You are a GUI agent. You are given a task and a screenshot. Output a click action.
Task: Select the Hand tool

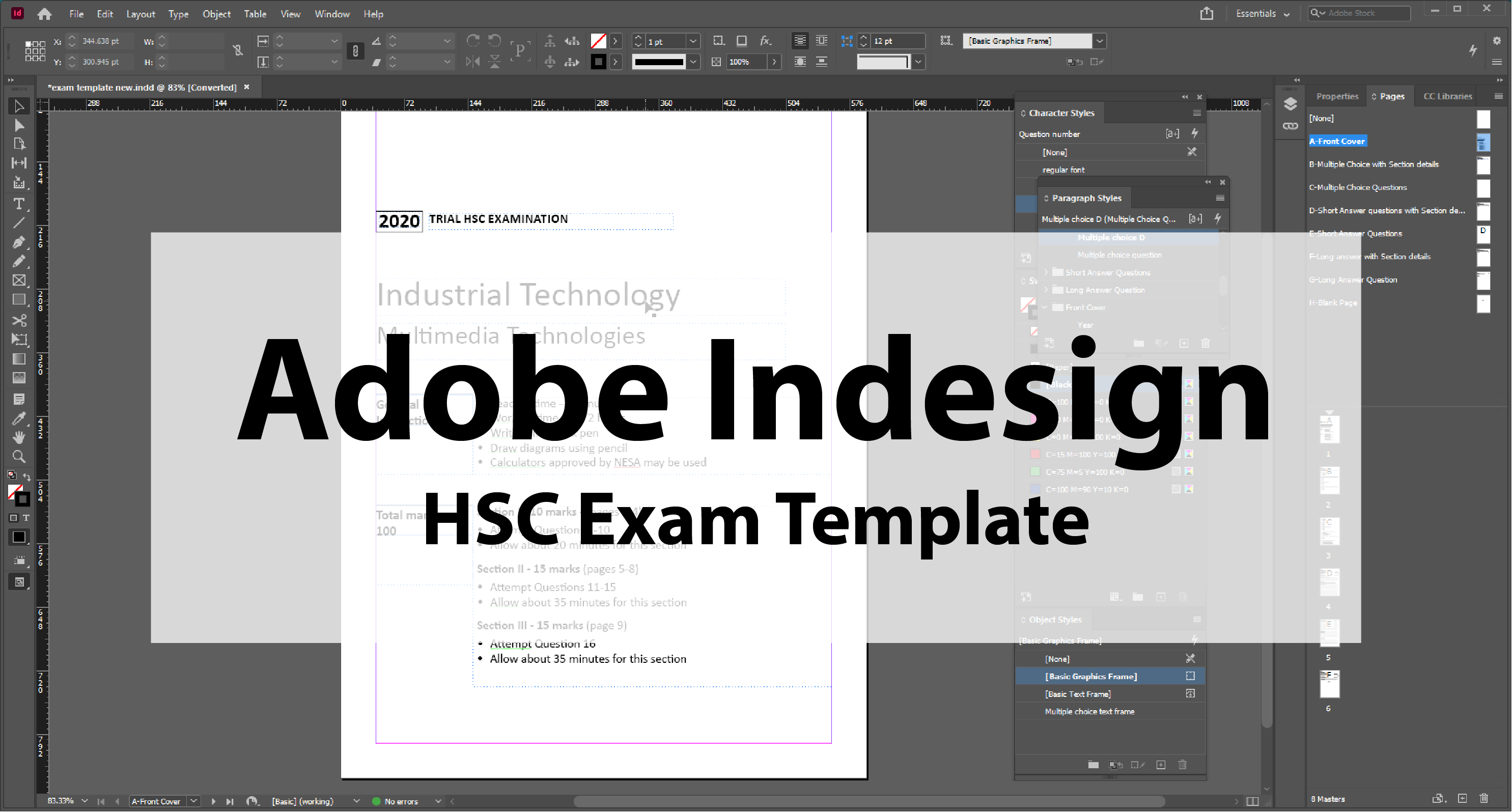point(19,437)
